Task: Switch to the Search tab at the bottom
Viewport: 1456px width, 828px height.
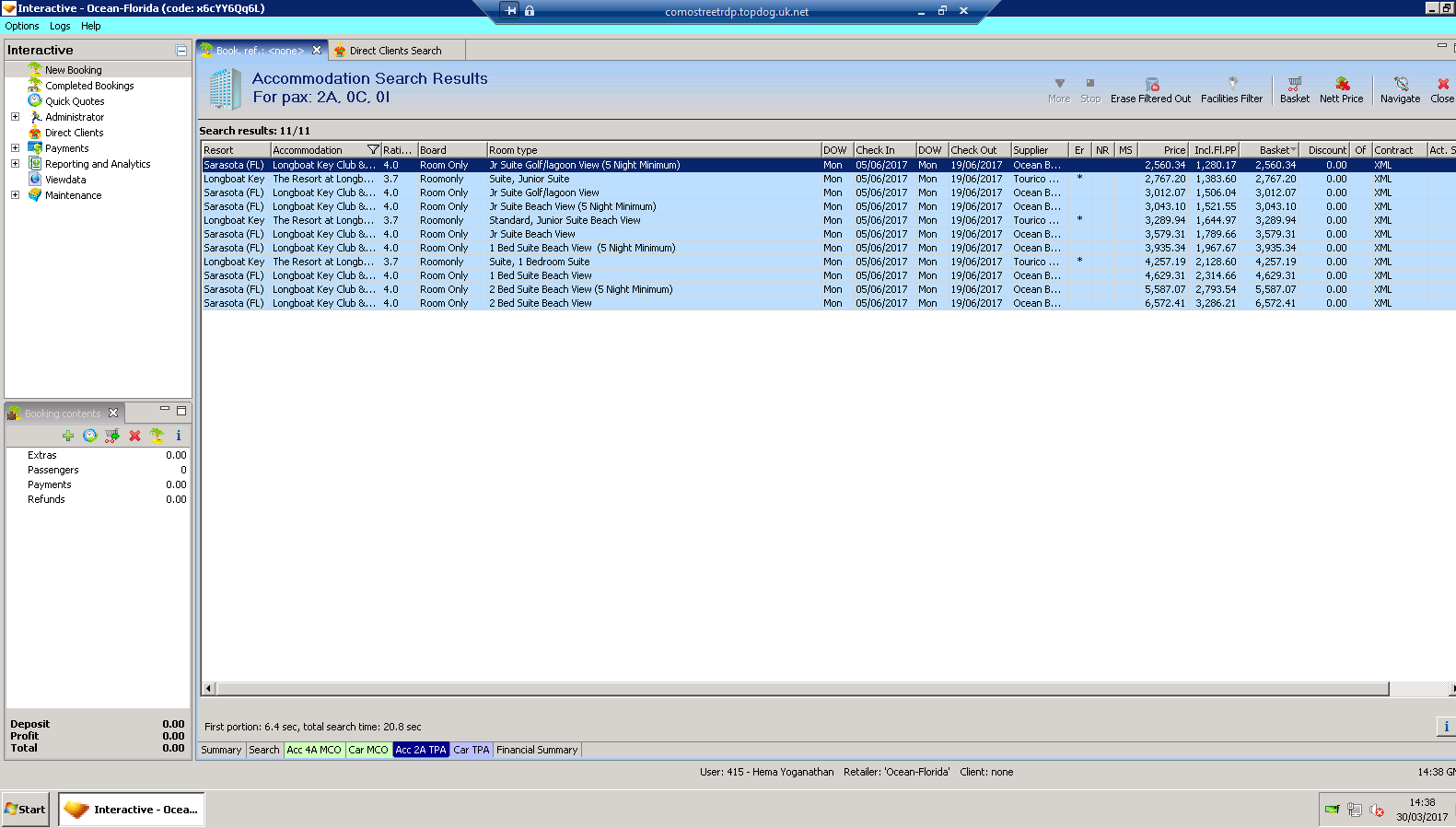Action: [264, 750]
